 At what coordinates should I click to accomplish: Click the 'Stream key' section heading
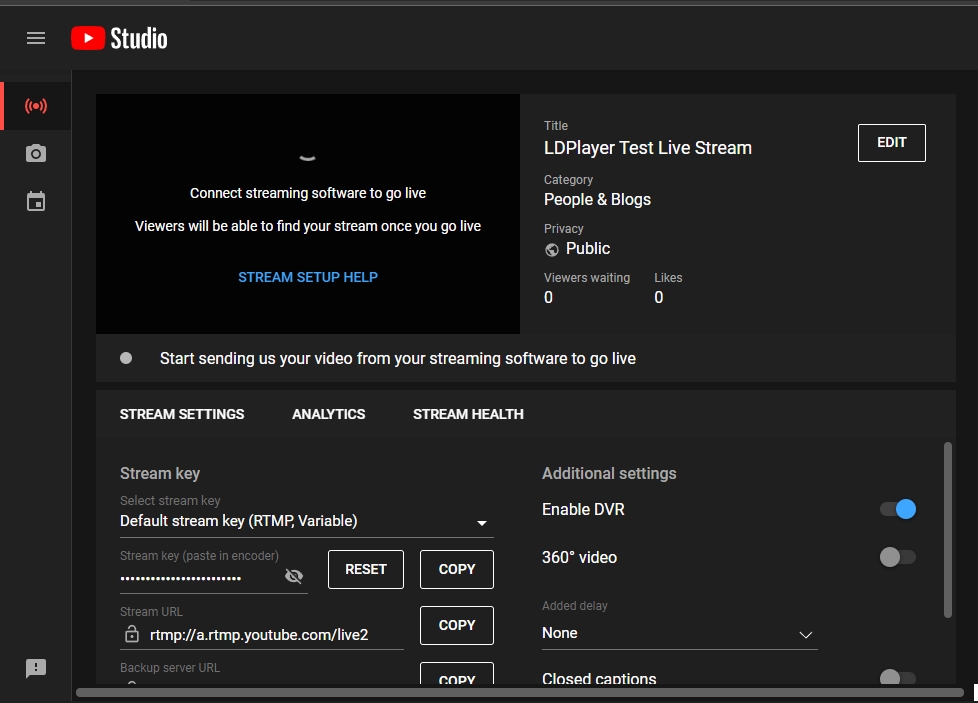tap(160, 473)
